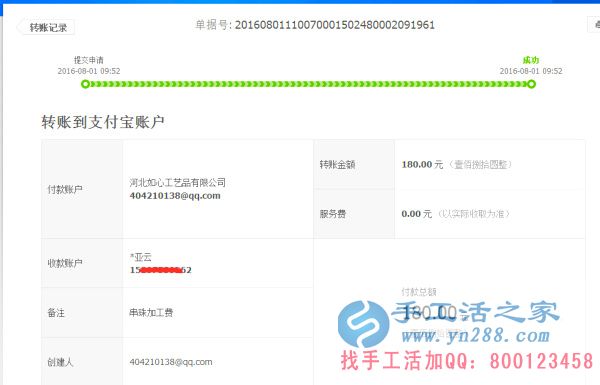Click the payer company 河北如心工艺品有限公司

(x=177, y=183)
